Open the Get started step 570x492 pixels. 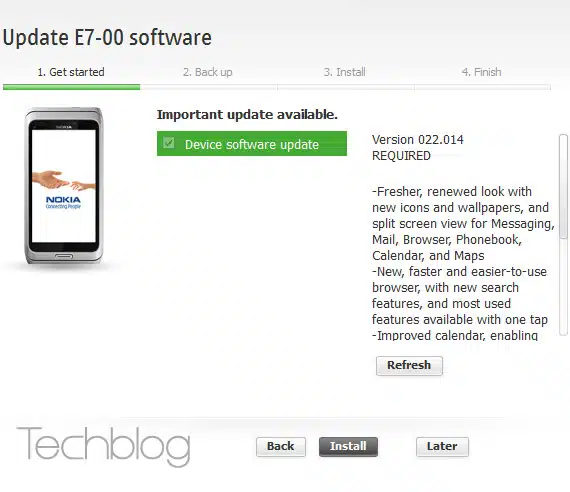point(71,72)
